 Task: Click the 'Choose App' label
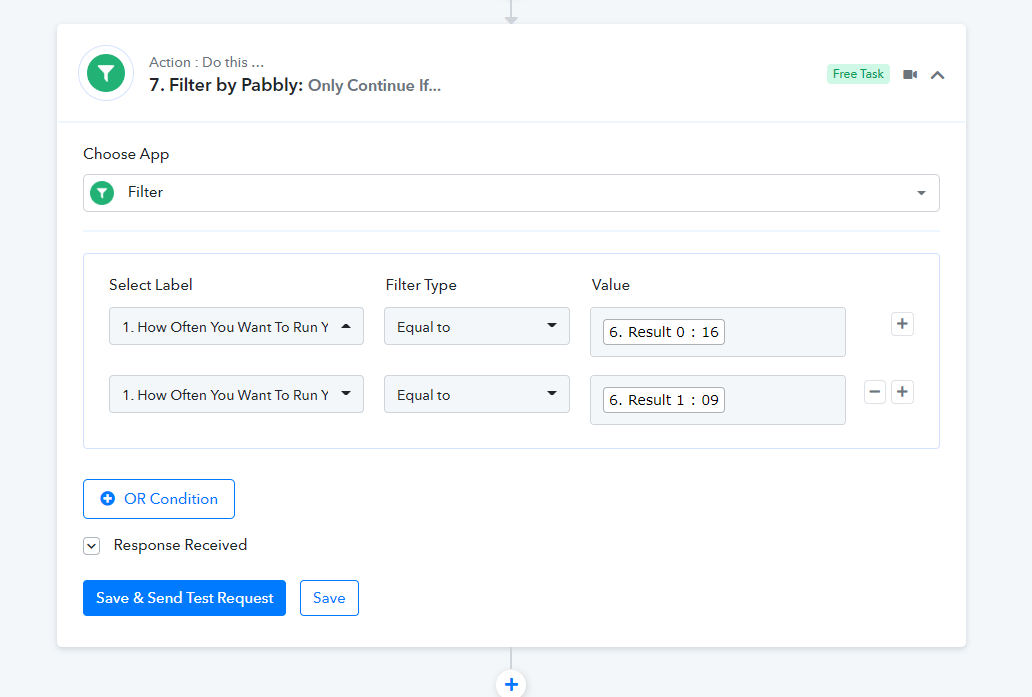click(x=126, y=154)
